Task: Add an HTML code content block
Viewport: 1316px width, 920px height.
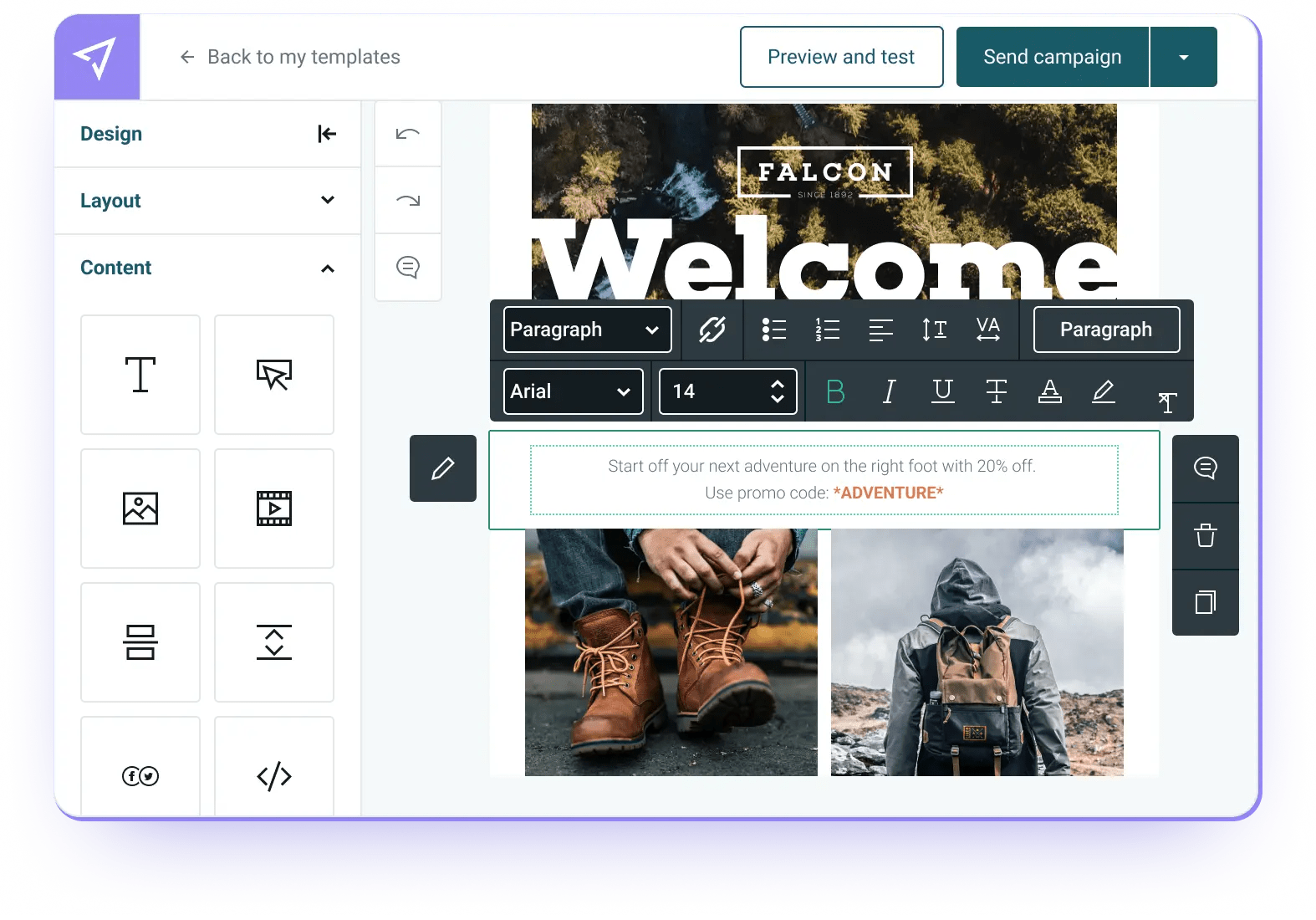Action: (274, 767)
